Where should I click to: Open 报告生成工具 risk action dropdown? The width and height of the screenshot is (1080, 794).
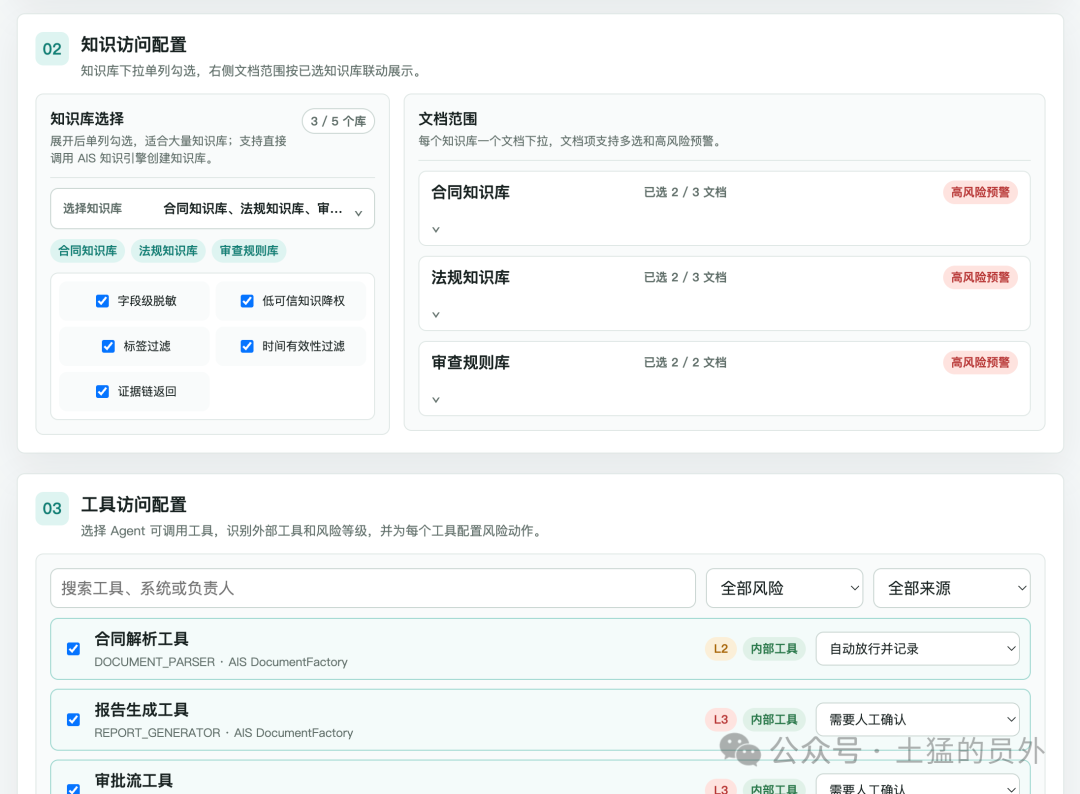(917, 720)
